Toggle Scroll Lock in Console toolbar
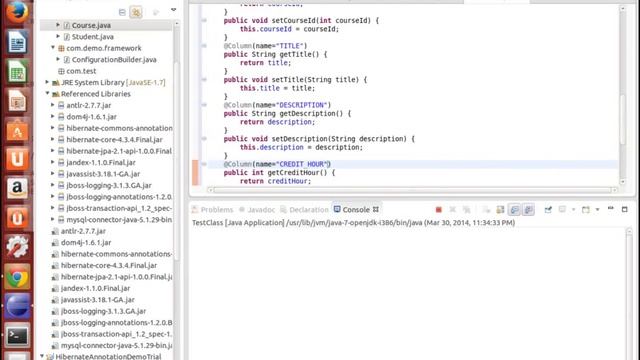This screenshot has height=360, width=640. coord(500,210)
